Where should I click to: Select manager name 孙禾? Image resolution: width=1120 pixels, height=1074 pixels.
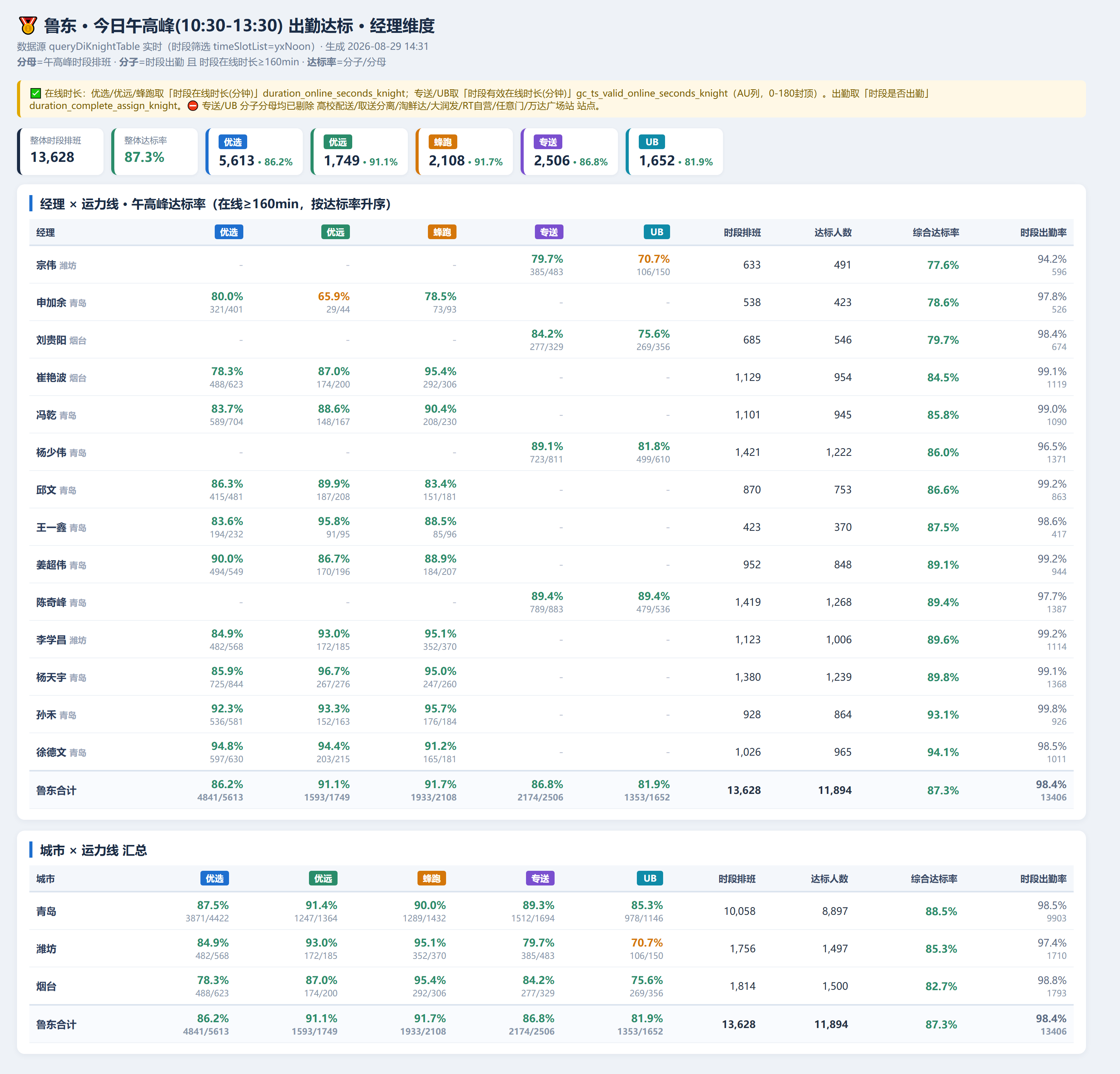point(46,714)
